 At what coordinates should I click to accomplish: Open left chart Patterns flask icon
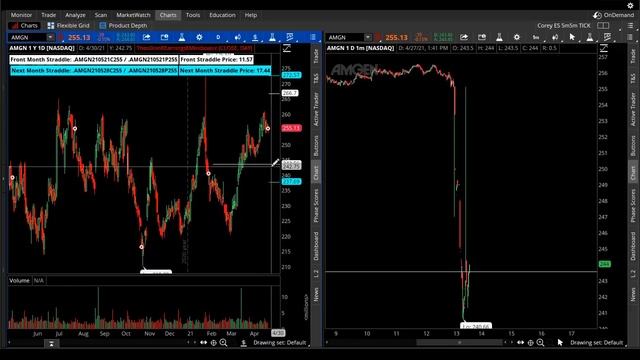(x=272, y=37)
